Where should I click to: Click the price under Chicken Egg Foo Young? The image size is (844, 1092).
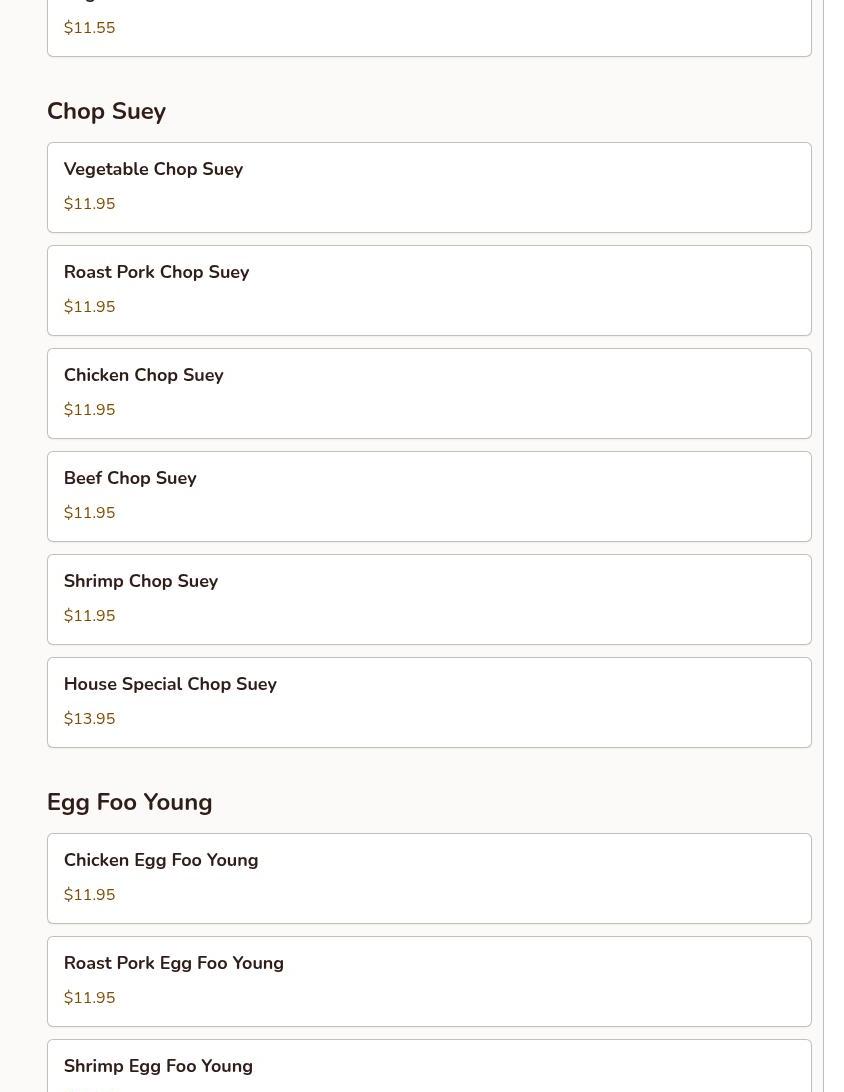click(89, 895)
